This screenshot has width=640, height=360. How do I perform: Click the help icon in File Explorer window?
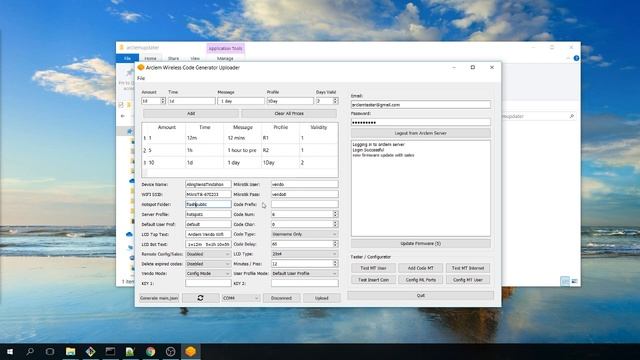pos(576,58)
